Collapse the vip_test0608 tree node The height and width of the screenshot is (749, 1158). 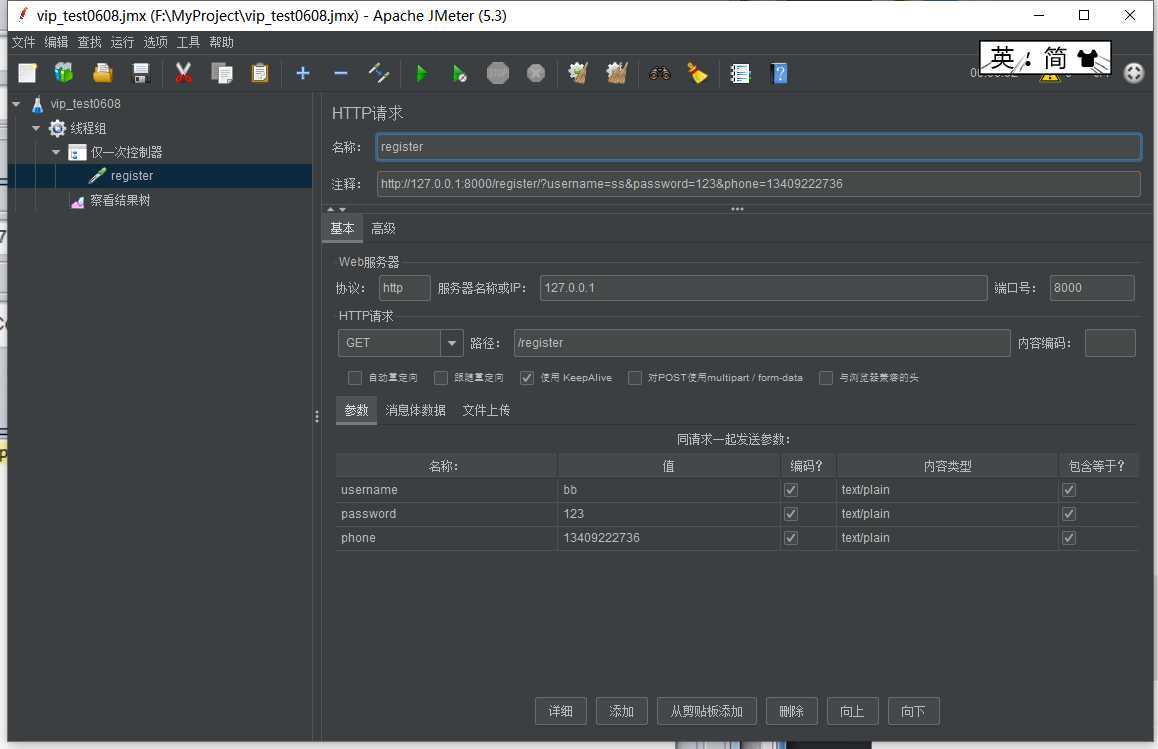click(x=16, y=104)
